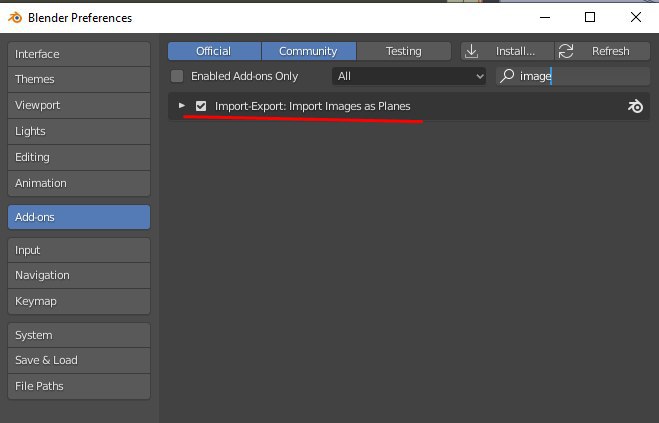
Task: Minimize the Blender Preferences window
Action: pos(545,17)
